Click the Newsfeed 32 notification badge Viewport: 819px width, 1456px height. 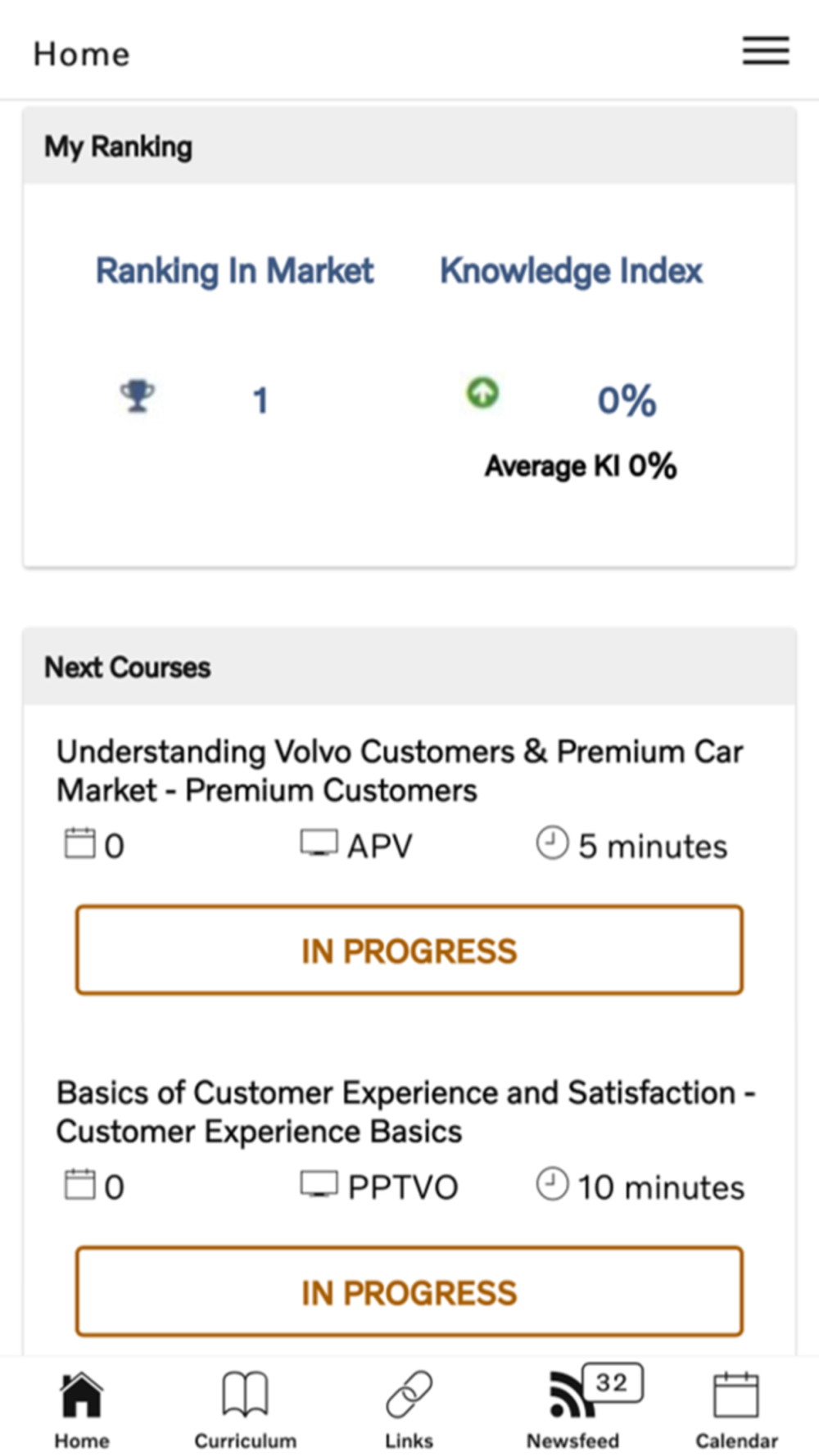pyautogui.click(x=613, y=1383)
